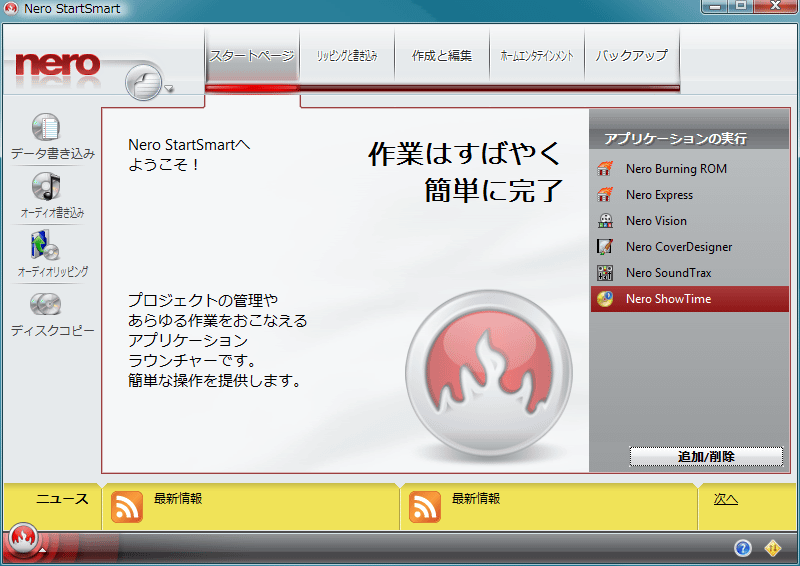Close the Nero StartSmart window

pyautogui.click(x=776, y=6)
